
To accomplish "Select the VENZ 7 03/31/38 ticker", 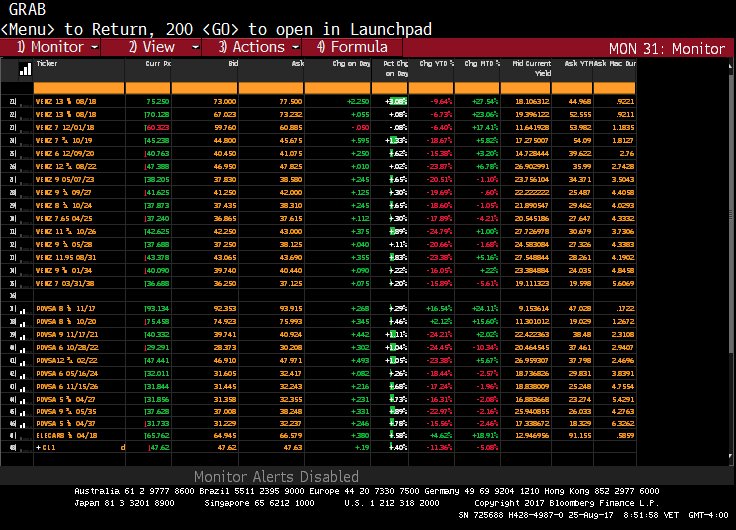I will (65, 284).
